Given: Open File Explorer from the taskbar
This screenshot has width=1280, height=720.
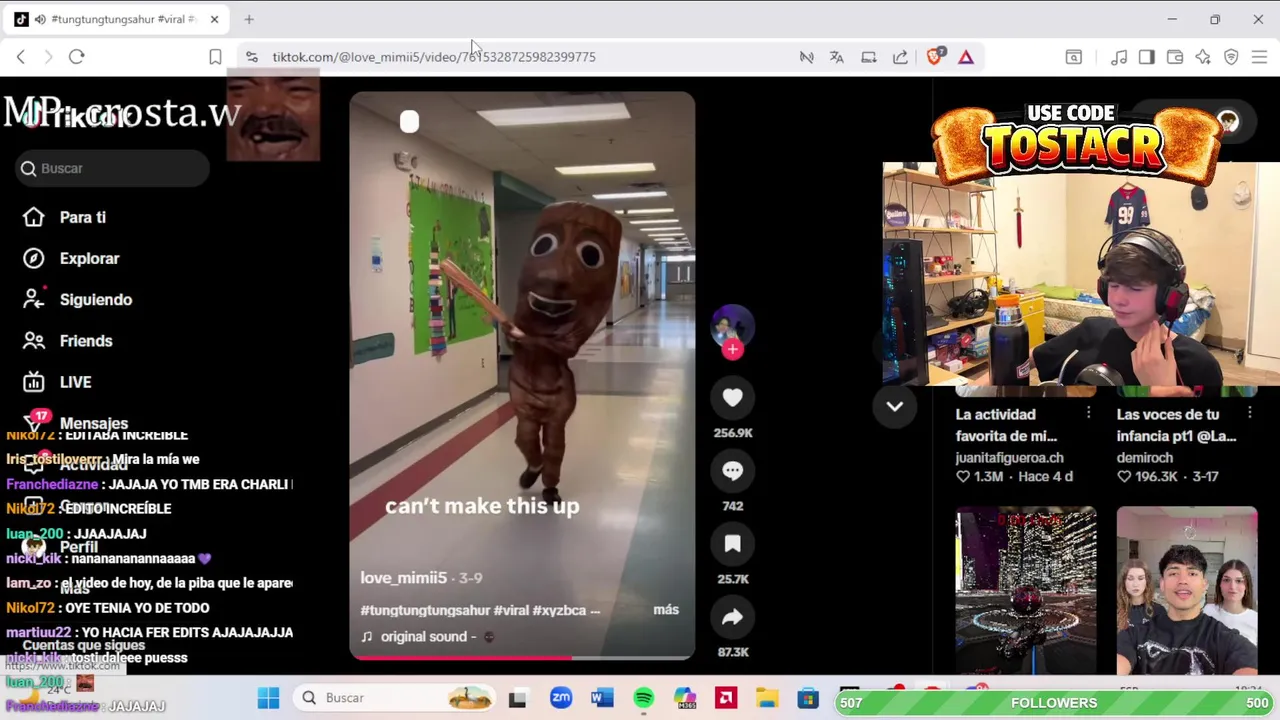Looking at the screenshot, I should (x=767, y=698).
